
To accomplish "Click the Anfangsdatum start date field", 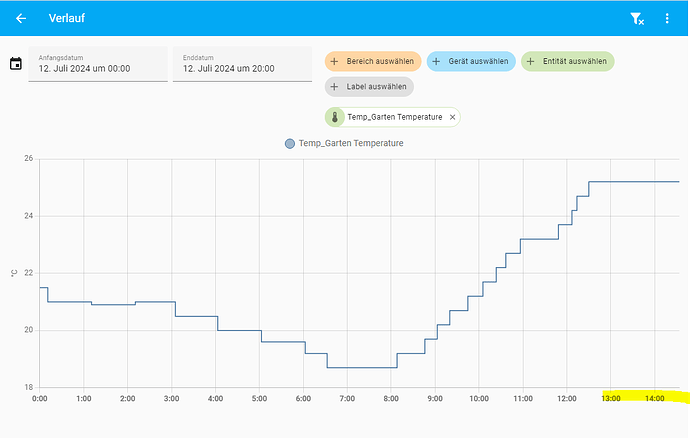I will coord(98,64).
